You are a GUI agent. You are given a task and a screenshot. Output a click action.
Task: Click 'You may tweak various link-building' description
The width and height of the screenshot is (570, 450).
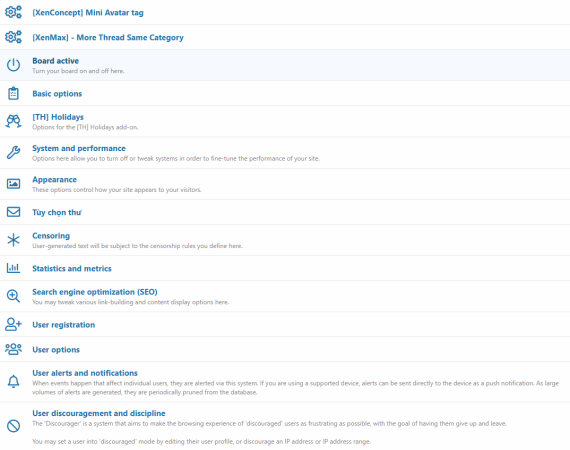click(x=131, y=302)
